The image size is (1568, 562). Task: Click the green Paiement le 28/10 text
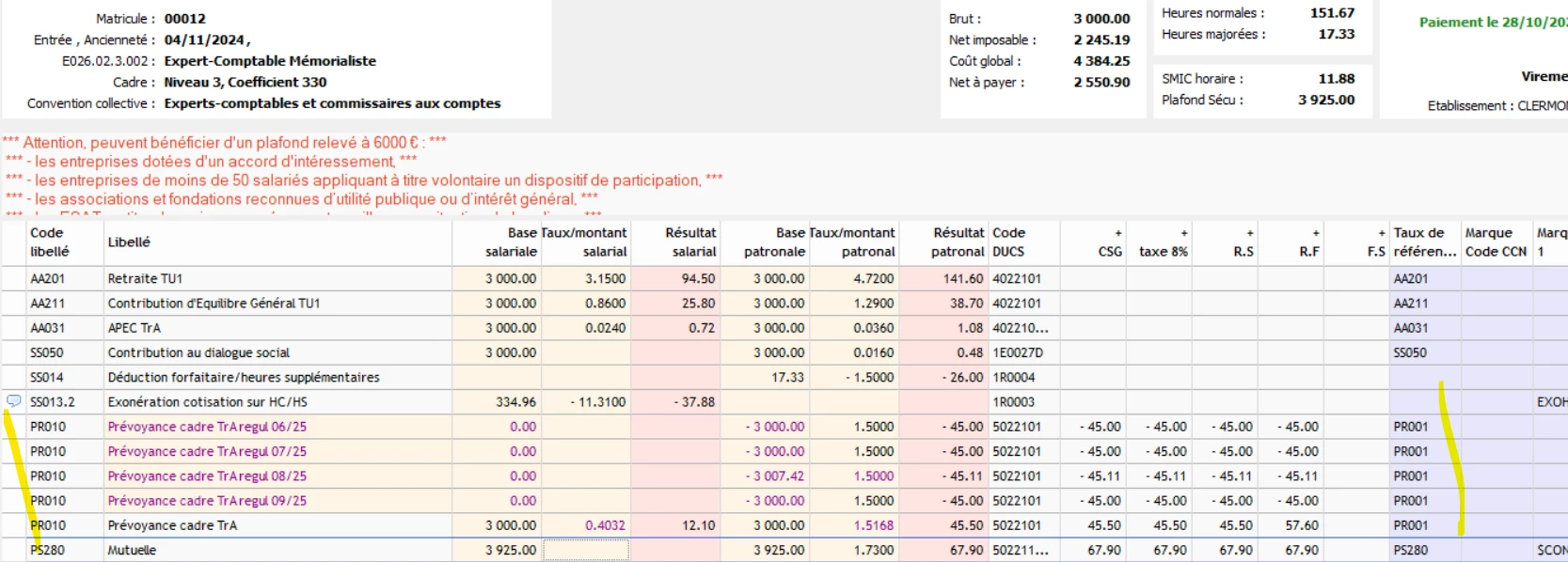pyautogui.click(x=1493, y=22)
